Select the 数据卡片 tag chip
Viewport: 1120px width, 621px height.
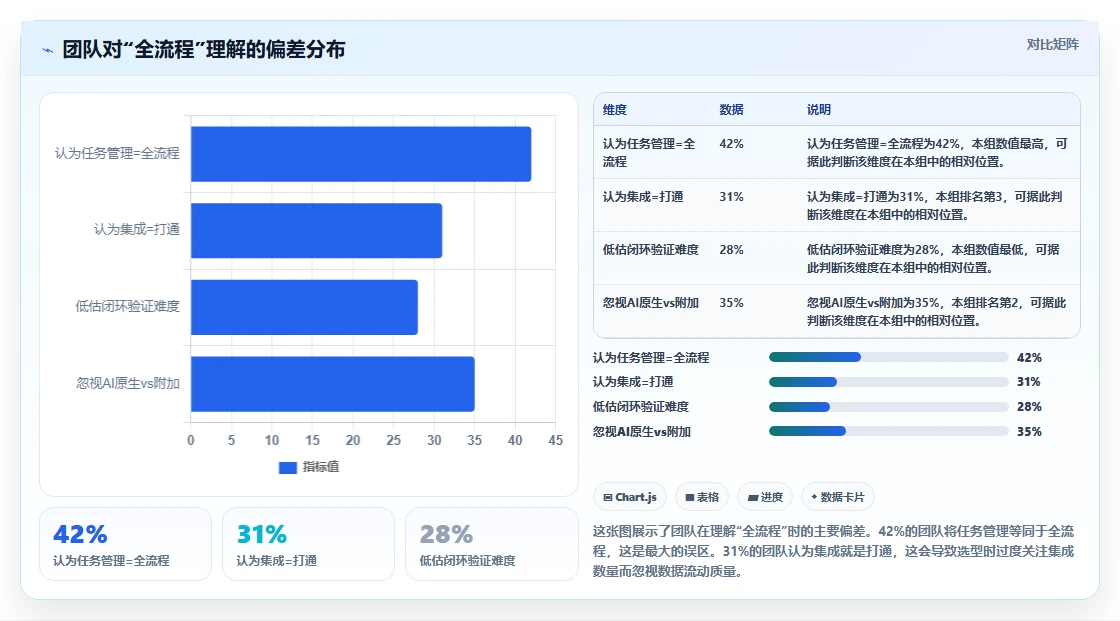click(x=838, y=497)
